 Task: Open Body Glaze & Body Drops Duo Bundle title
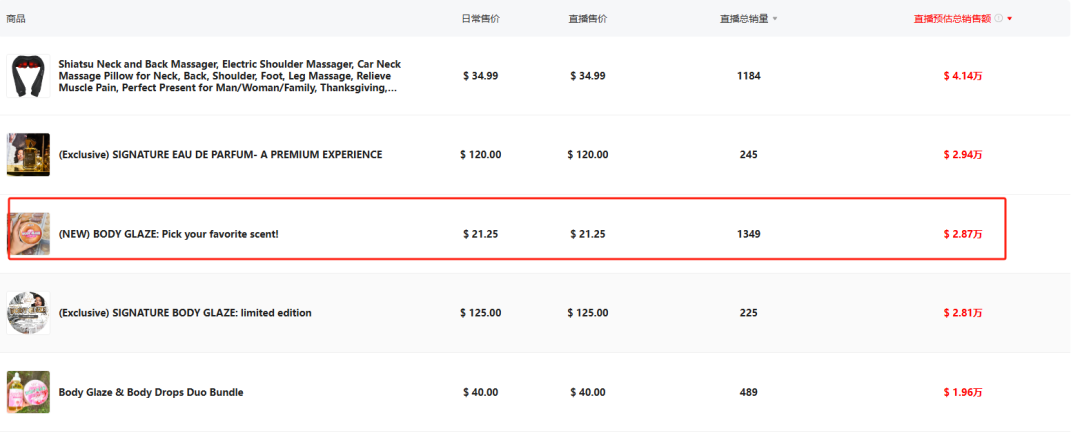tap(151, 392)
